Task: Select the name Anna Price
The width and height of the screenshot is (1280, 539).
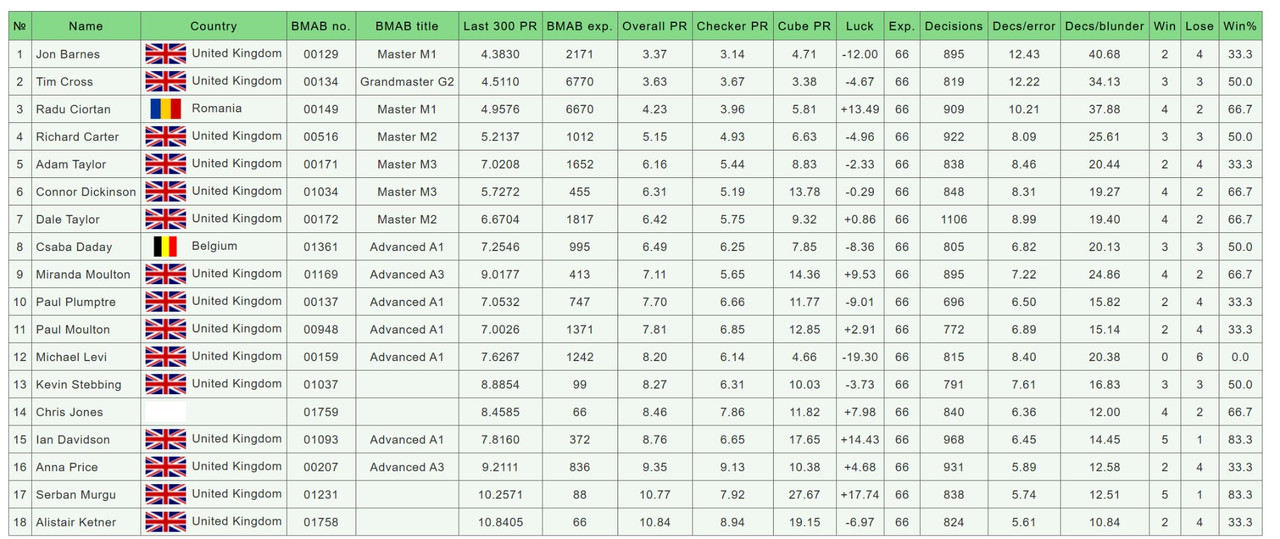Action: point(67,467)
